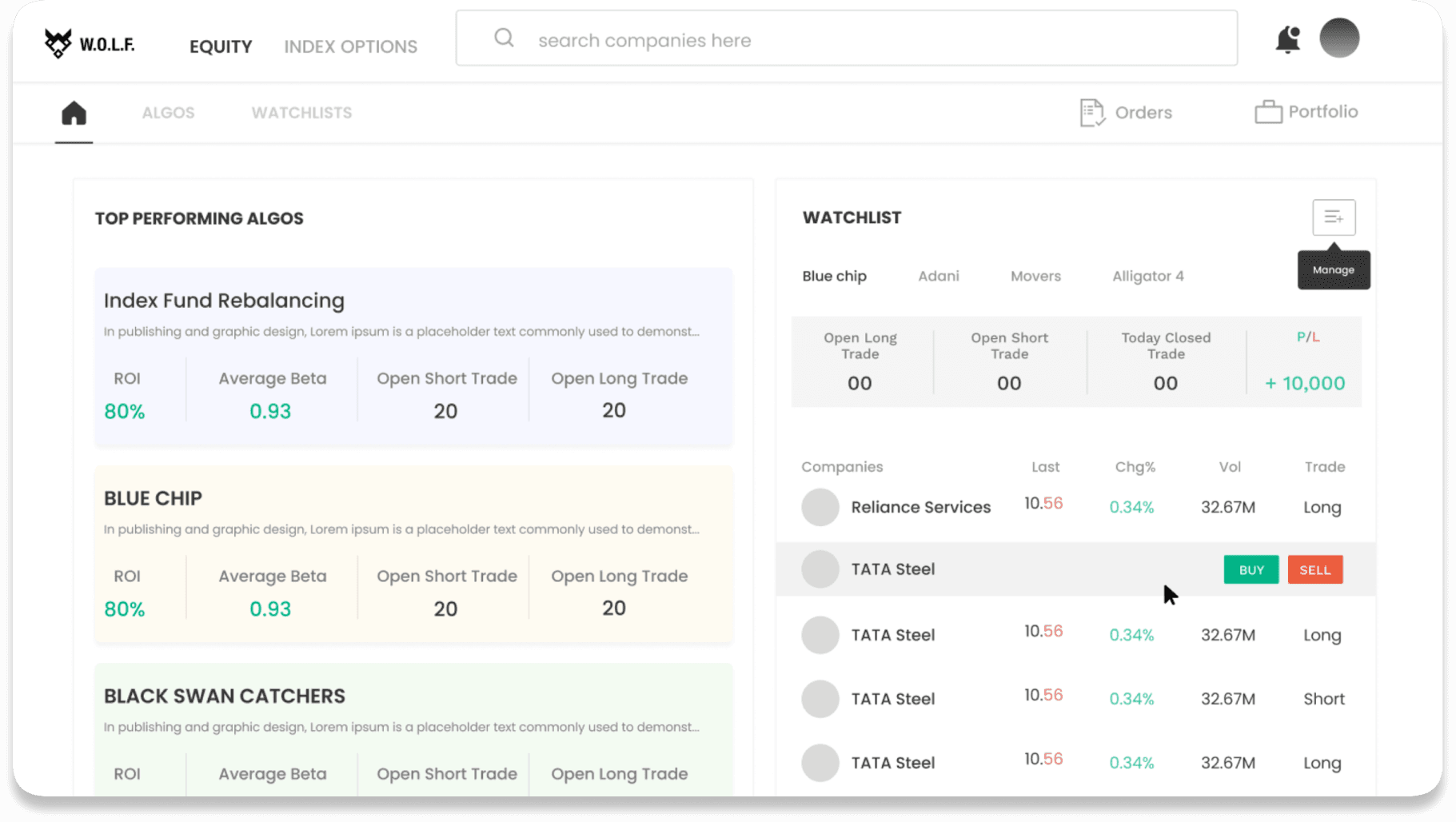Viewport: 1456px width, 822px height.
Task: Click the Index Fund Rebalancing ROI 80%
Action: [125, 411]
